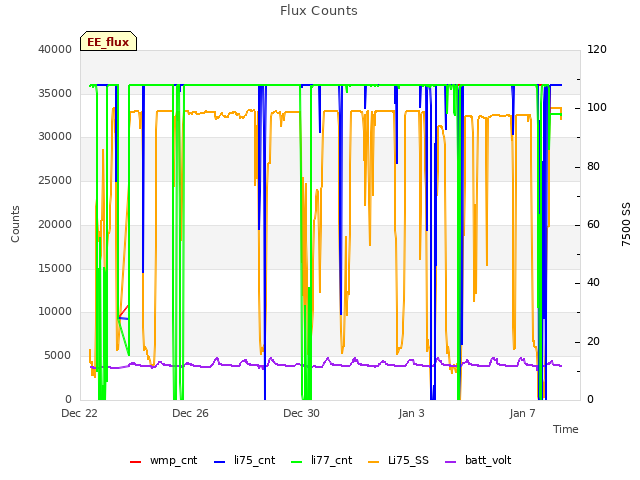Toggle Li75_SS series in legend

[398, 460]
